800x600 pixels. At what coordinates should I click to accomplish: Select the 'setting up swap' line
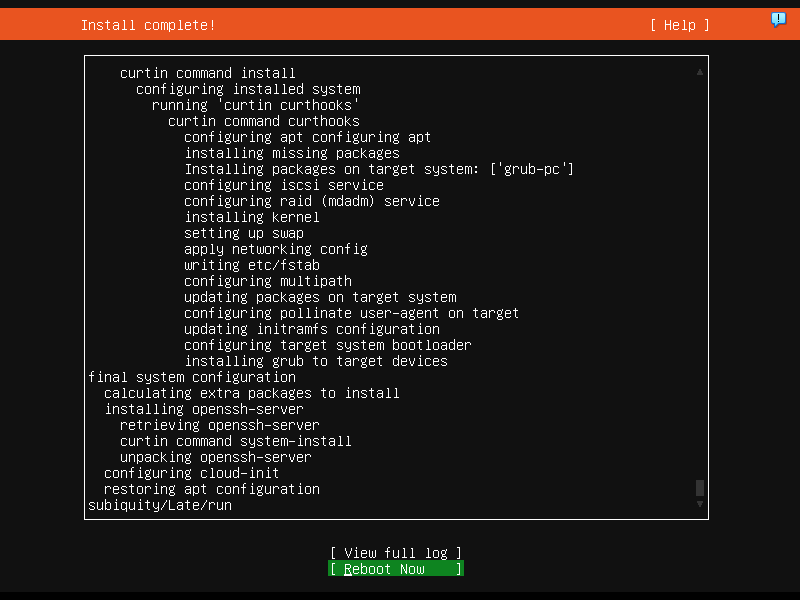tap(244, 233)
